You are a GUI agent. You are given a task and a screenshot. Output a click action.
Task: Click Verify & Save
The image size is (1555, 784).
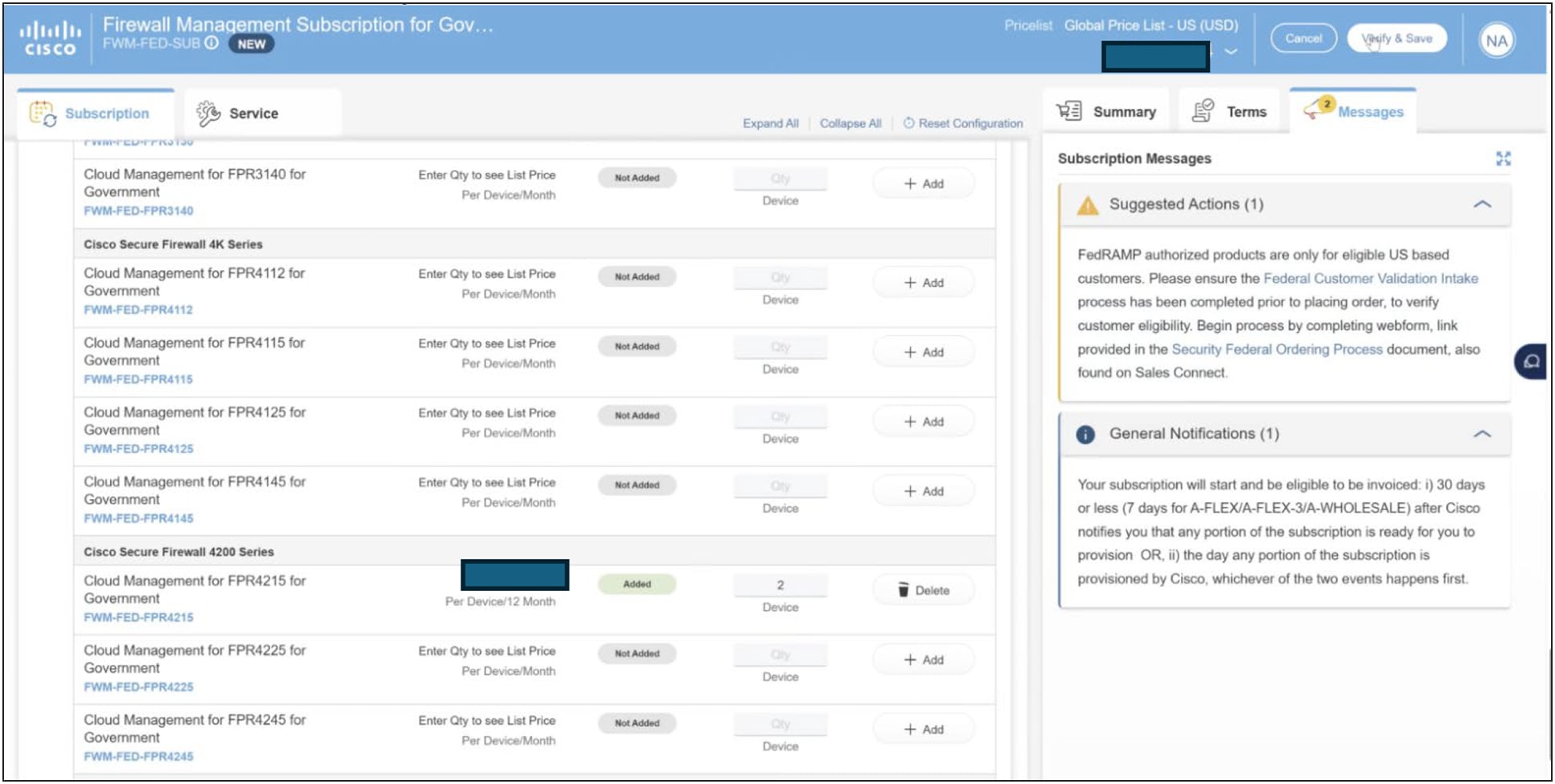(1396, 38)
